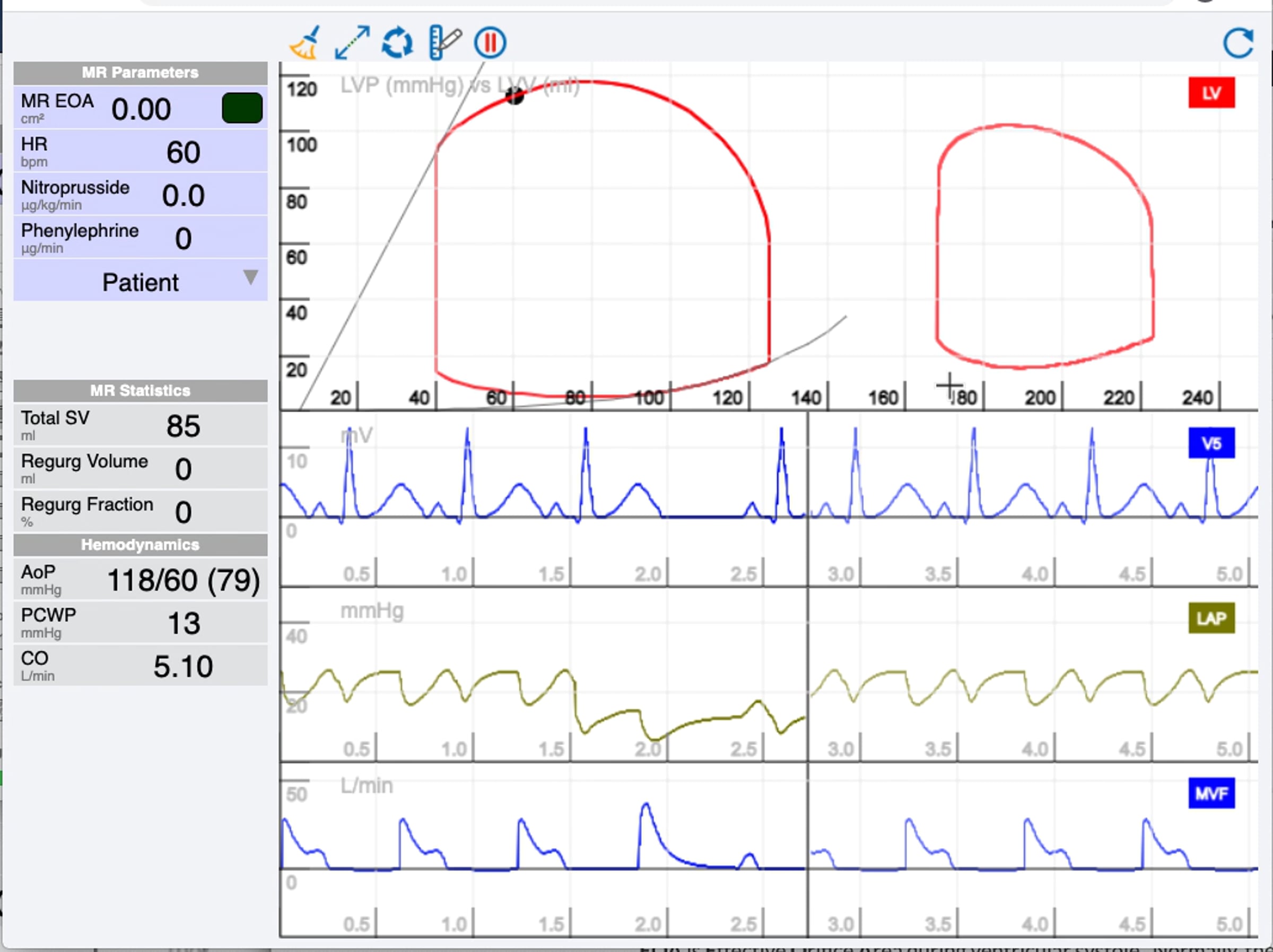
Task: Click the HR value field showing 60
Action: [x=183, y=153]
